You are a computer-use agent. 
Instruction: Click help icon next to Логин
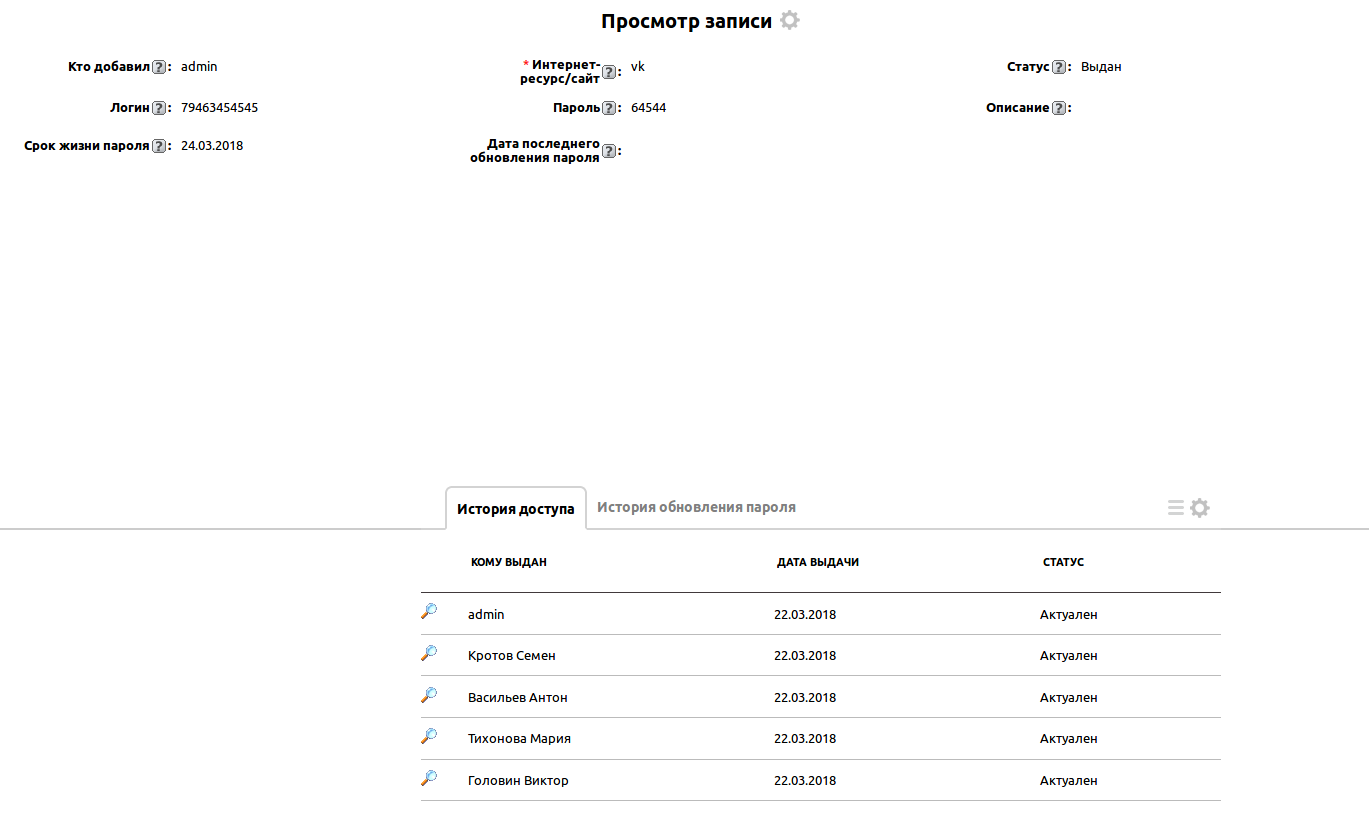tap(159, 108)
